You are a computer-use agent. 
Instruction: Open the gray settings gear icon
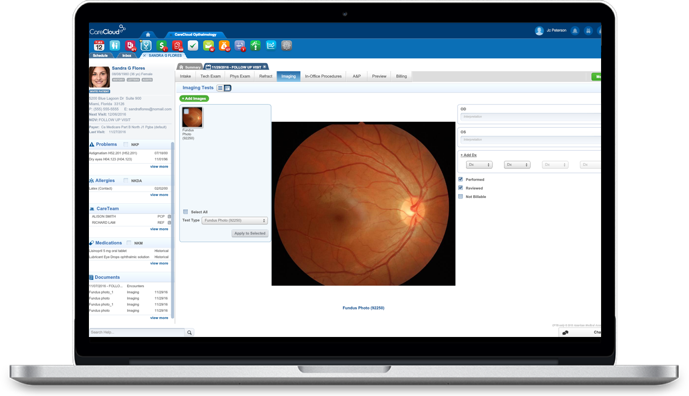tap(286, 45)
